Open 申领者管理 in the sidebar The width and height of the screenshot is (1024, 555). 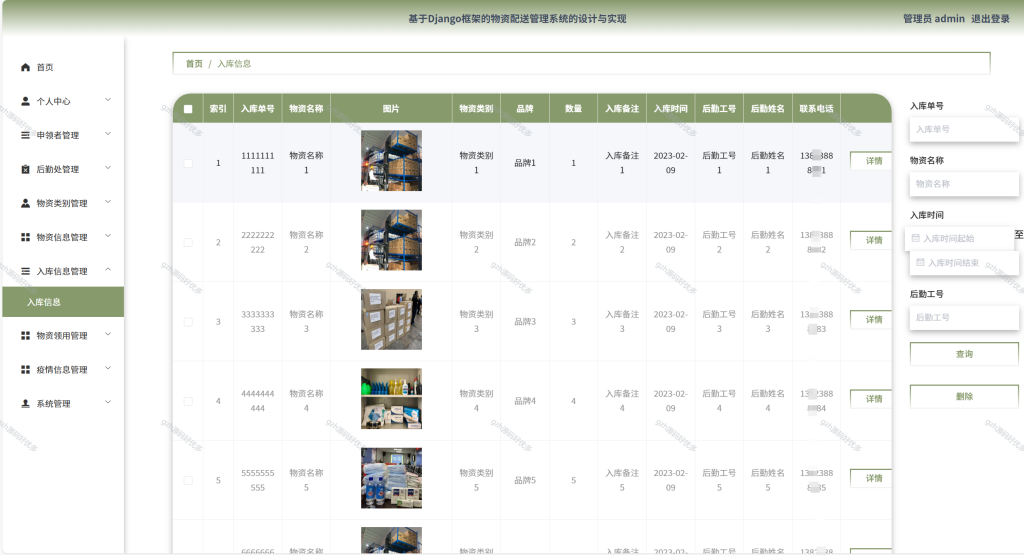point(63,135)
